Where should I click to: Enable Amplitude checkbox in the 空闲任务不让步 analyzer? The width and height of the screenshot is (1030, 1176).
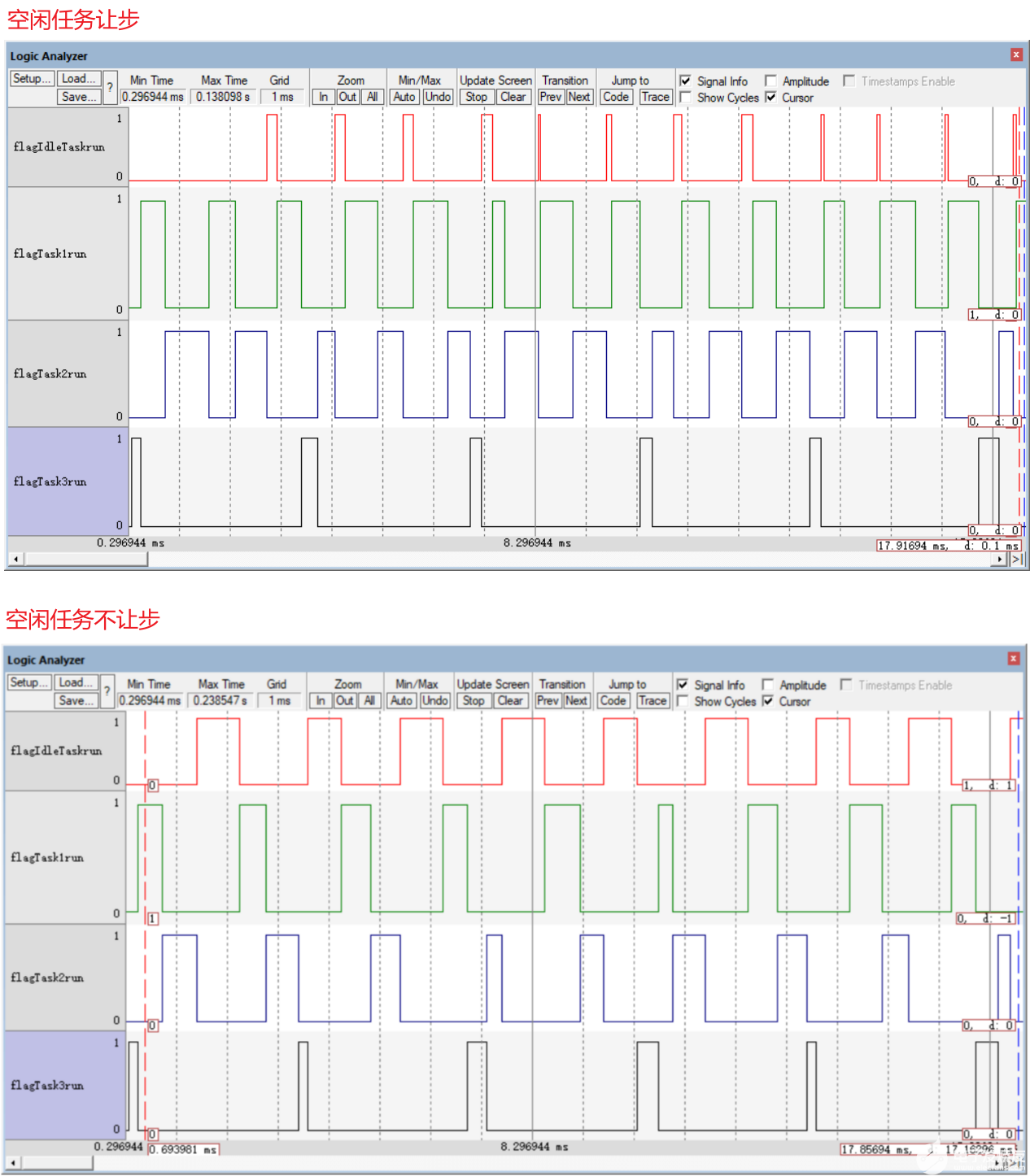pyautogui.click(x=767, y=685)
